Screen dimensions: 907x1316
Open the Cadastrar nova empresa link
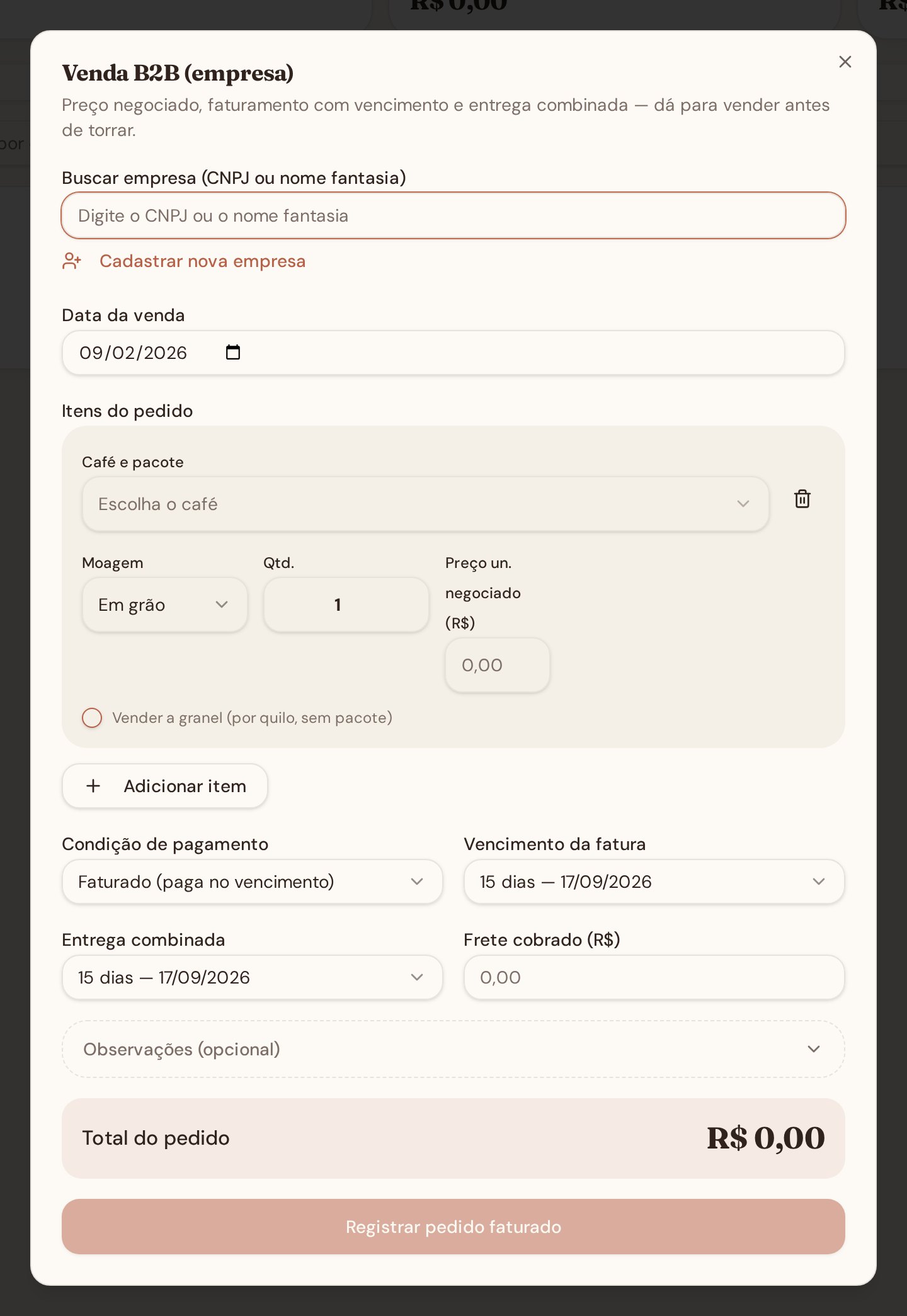click(x=202, y=261)
